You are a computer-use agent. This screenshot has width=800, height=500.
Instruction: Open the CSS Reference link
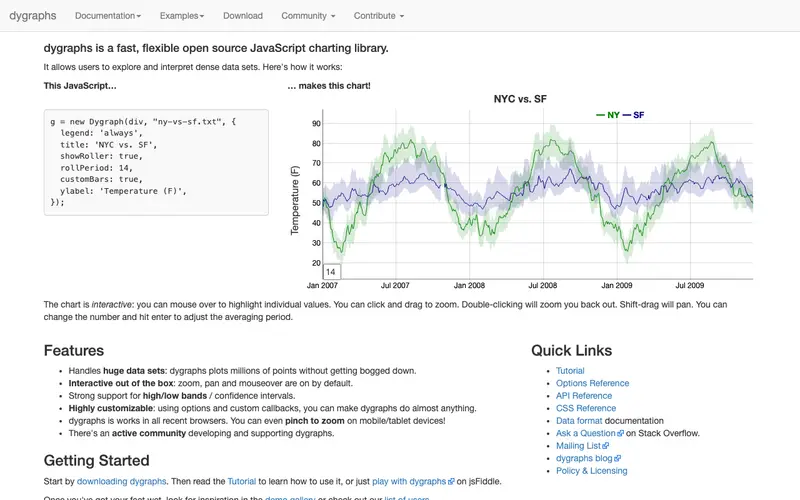(x=586, y=408)
